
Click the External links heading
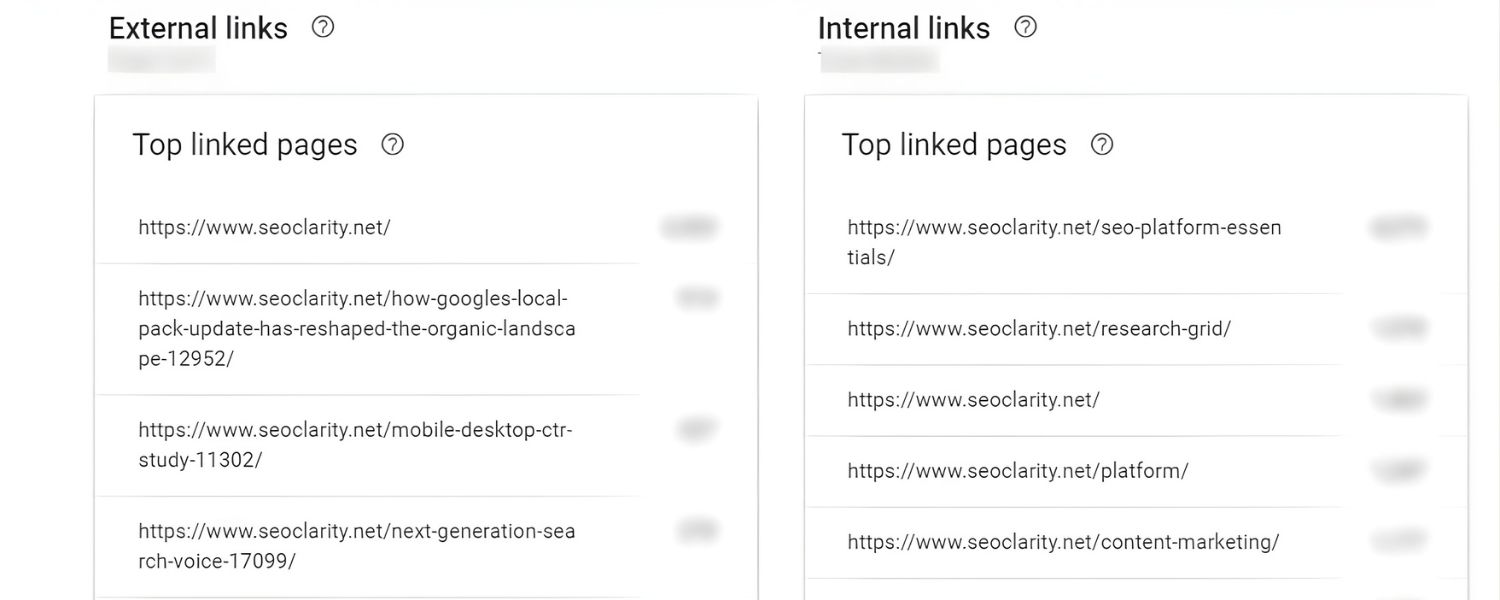[x=197, y=28]
